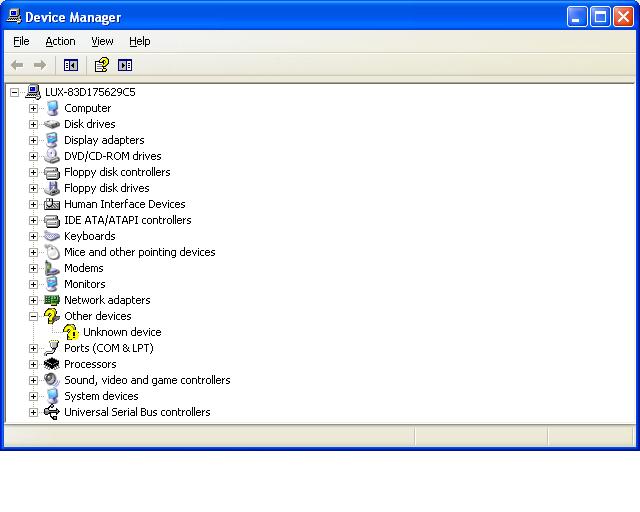
Task: Expand the Keyboards node
Action: pyautogui.click(x=33, y=236)
